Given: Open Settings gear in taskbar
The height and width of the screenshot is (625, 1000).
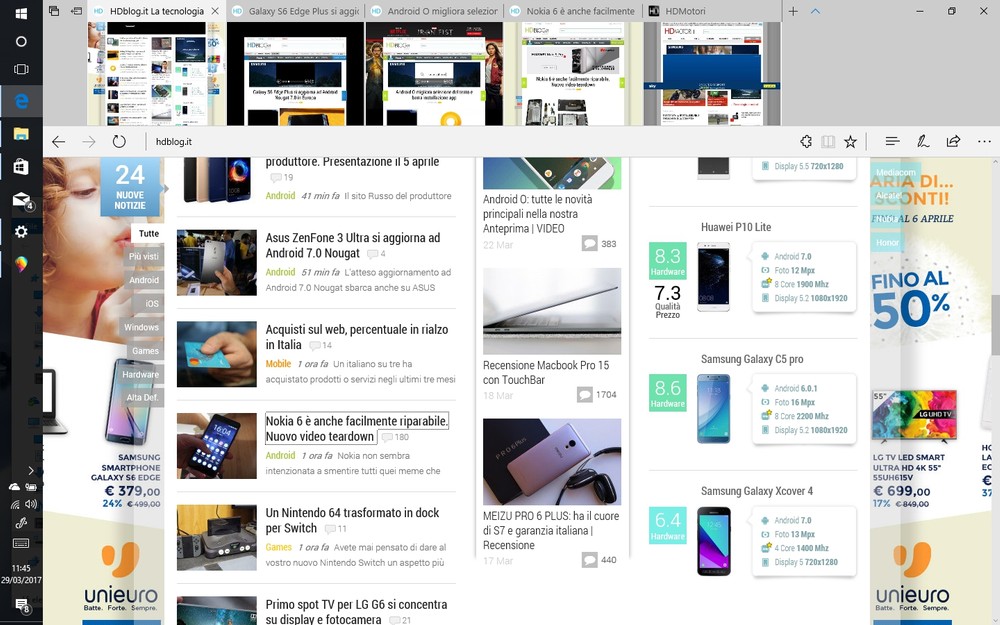Looking at the screenshot, I should coord(21,231).
